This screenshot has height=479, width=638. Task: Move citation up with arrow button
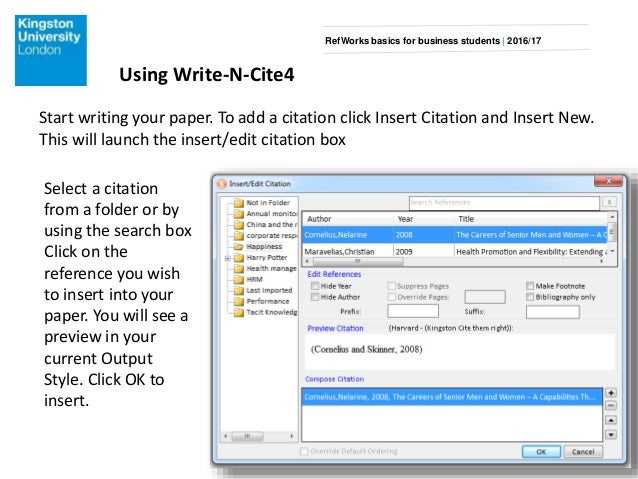click(x=611, y=420)
